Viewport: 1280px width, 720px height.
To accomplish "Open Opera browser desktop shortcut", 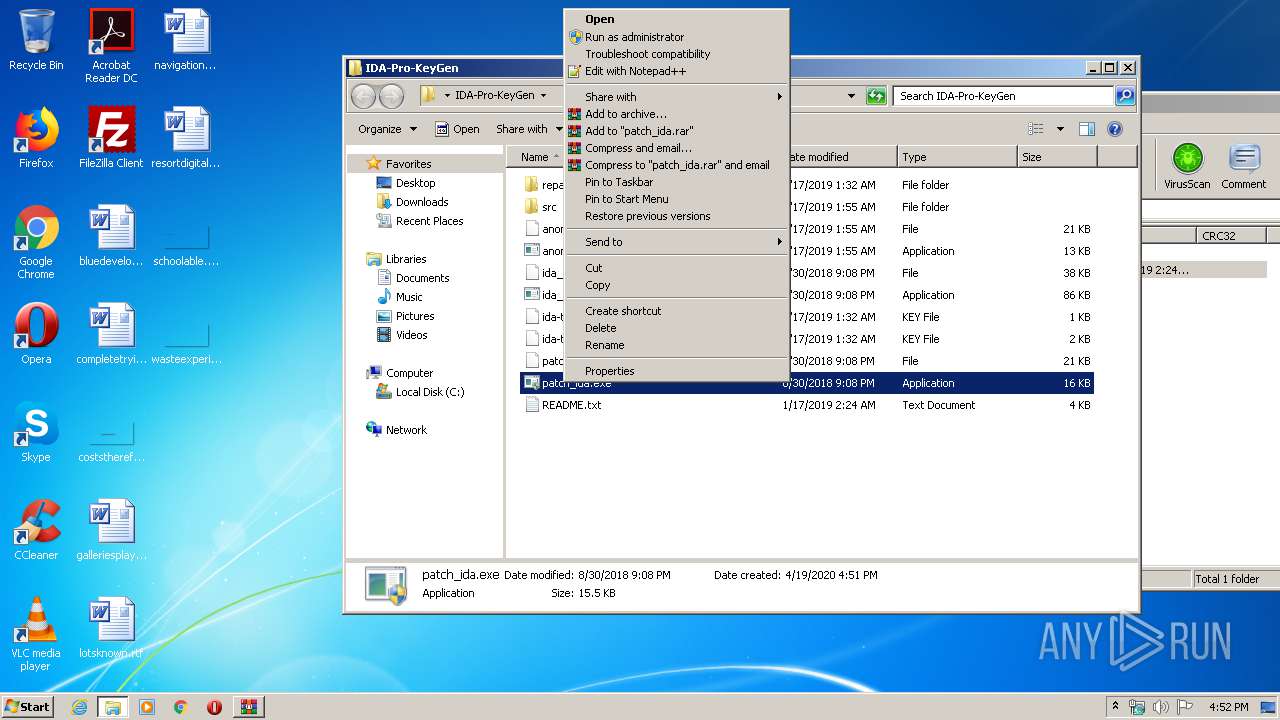I will (x=36, y=334).
